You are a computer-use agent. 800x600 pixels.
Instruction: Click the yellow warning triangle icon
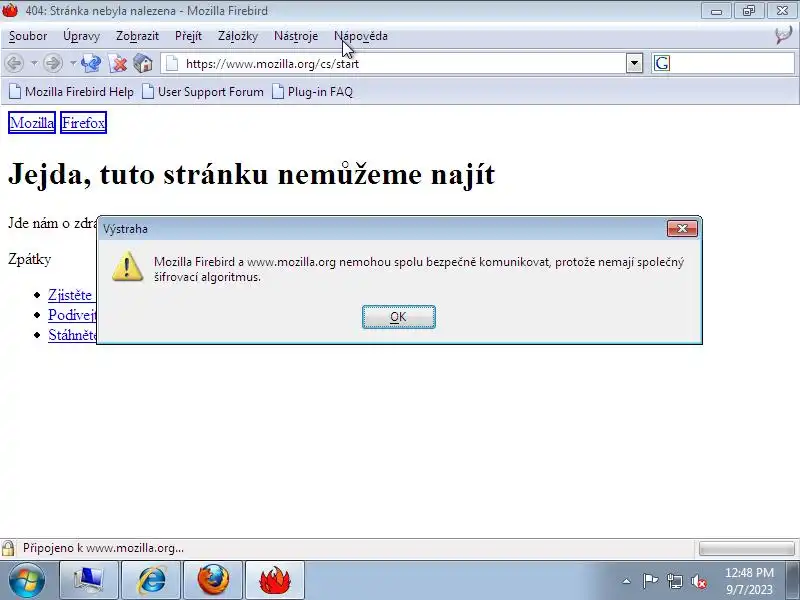(127, 266)
